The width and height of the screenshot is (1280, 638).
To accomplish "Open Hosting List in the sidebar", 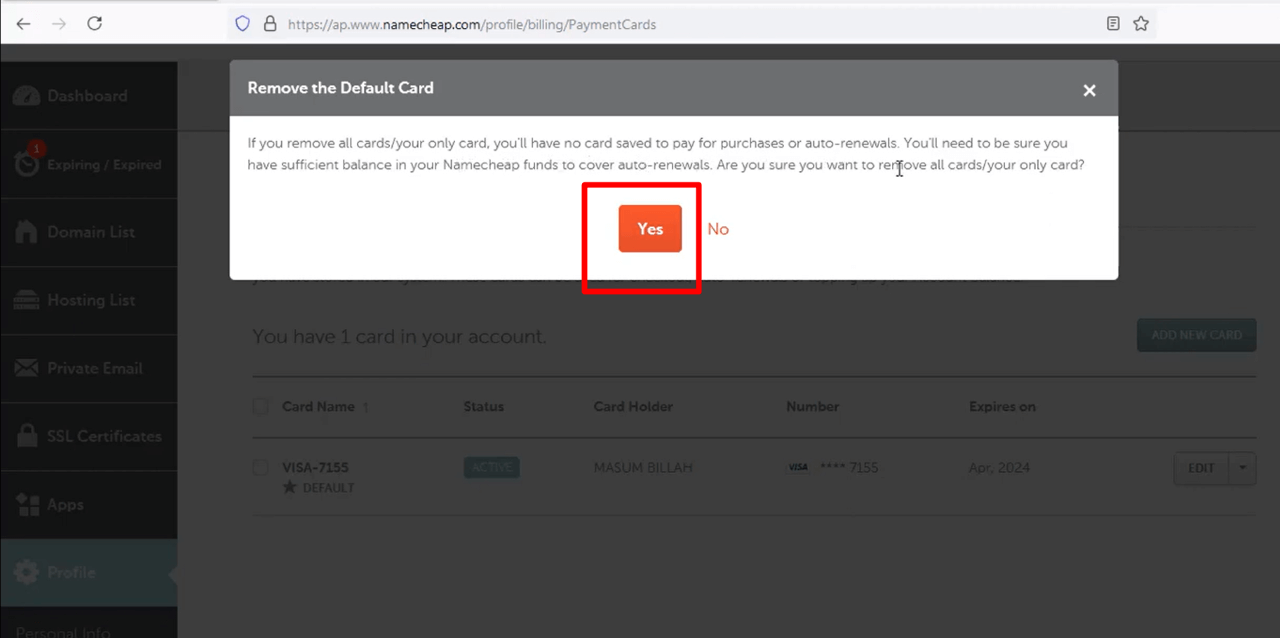I will click(88, 300).
